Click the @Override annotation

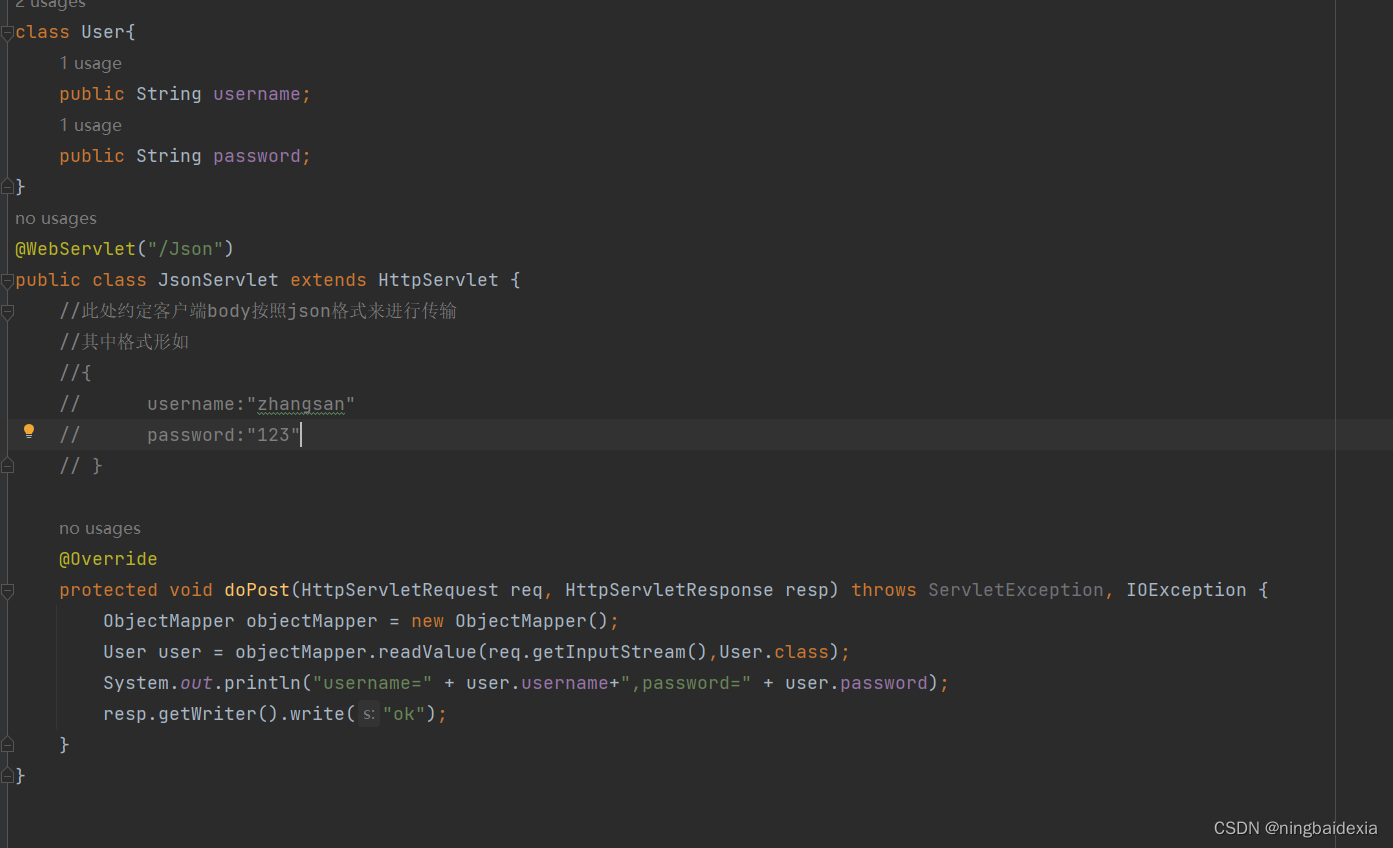point(108,559)
